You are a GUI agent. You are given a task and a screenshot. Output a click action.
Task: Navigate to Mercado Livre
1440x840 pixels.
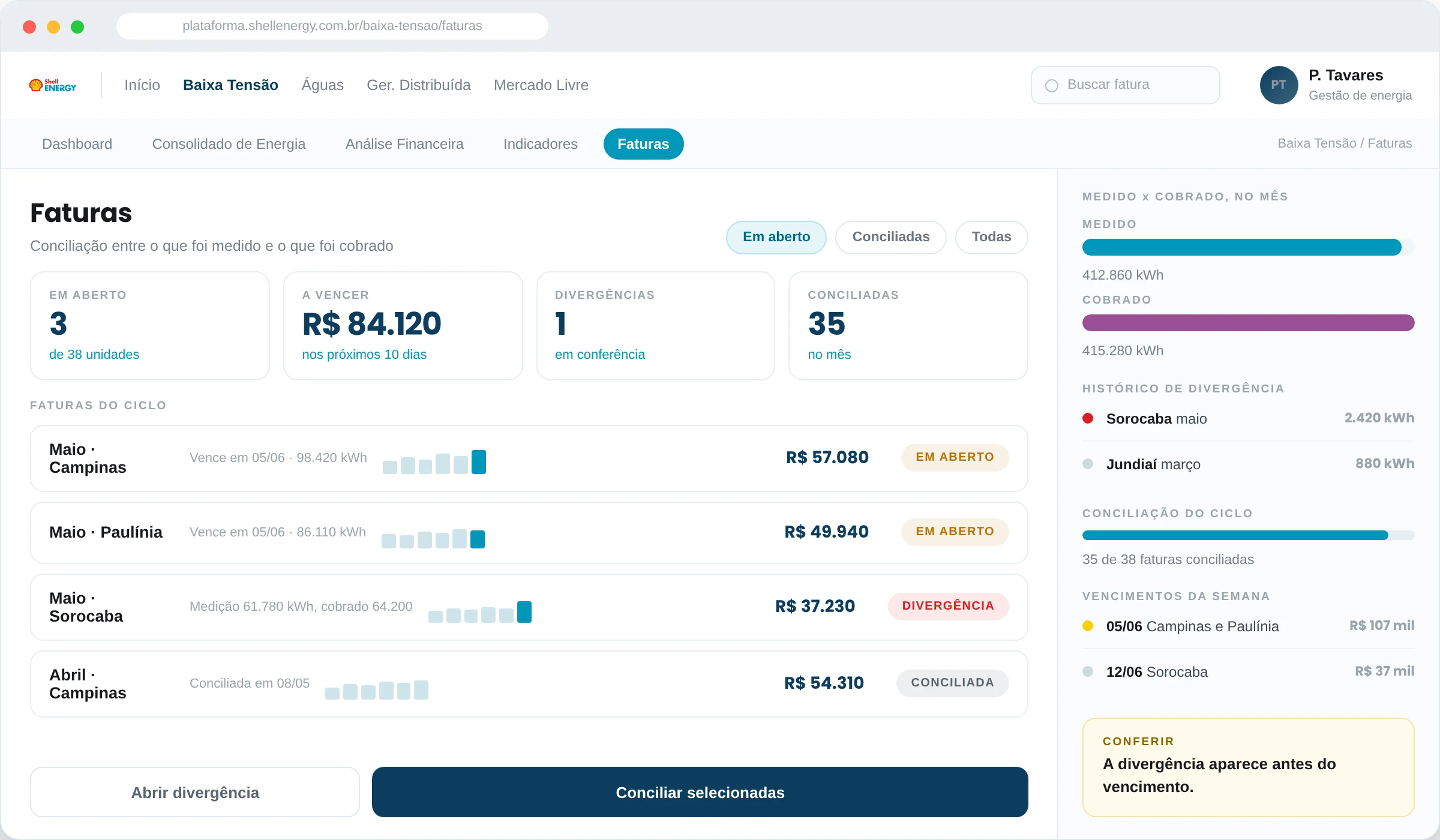click(x=541, y=85)
